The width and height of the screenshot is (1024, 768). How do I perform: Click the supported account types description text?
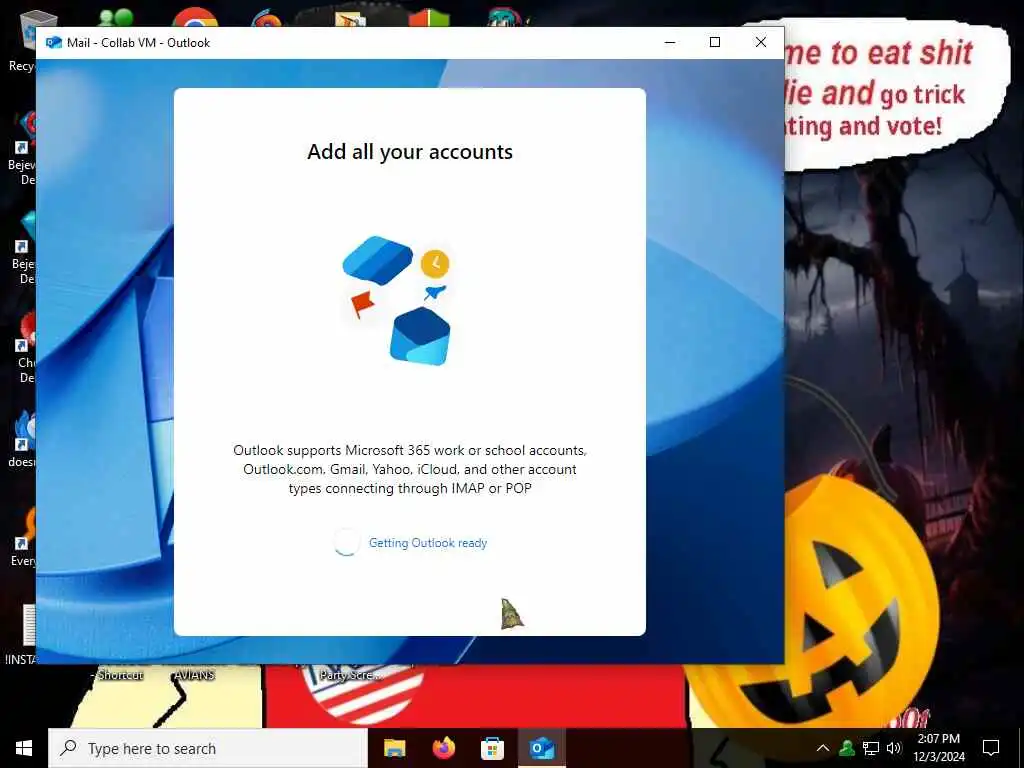click(x=410, y=469)
